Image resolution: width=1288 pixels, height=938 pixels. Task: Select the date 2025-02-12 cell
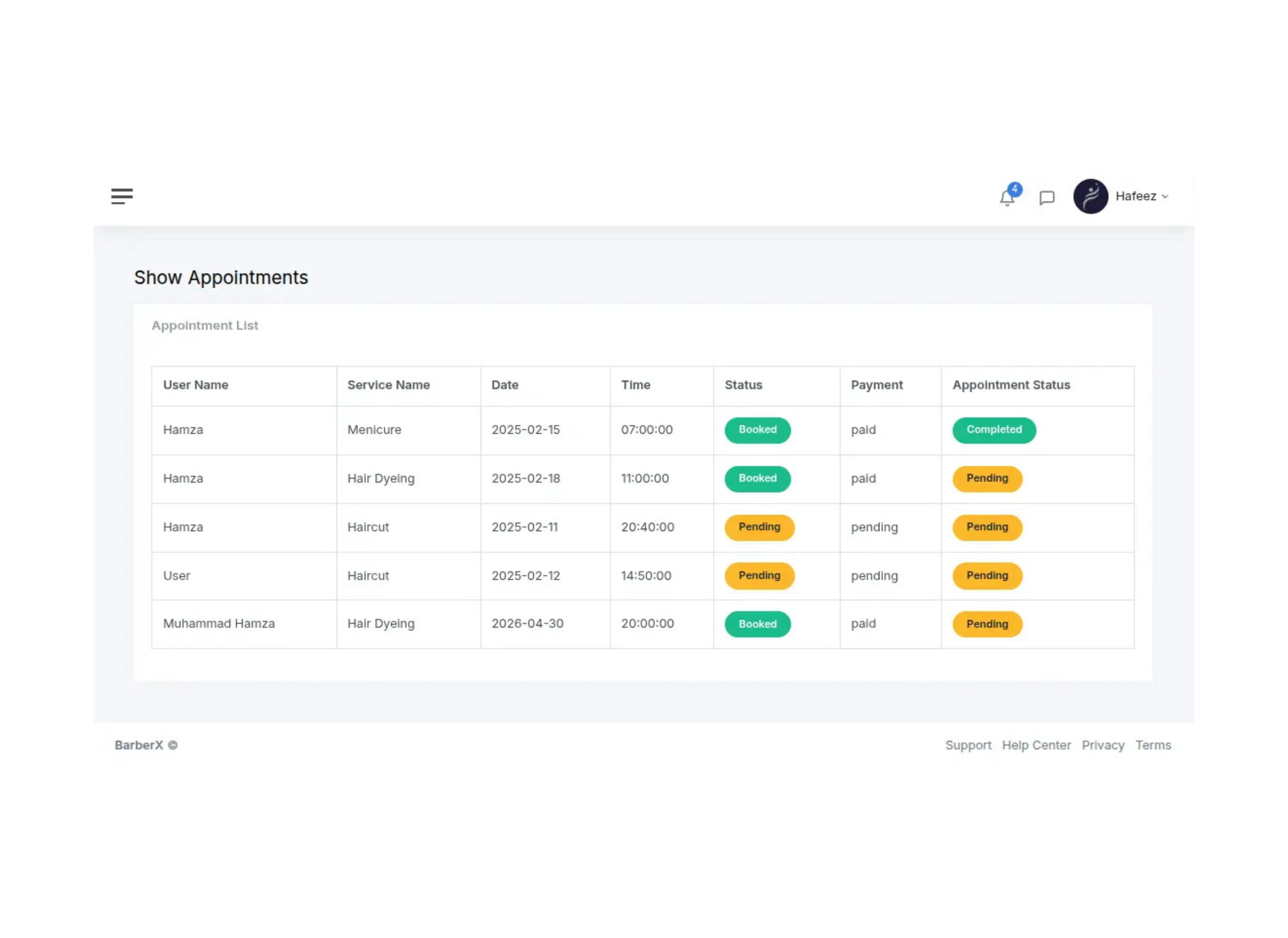pos(546,576)
